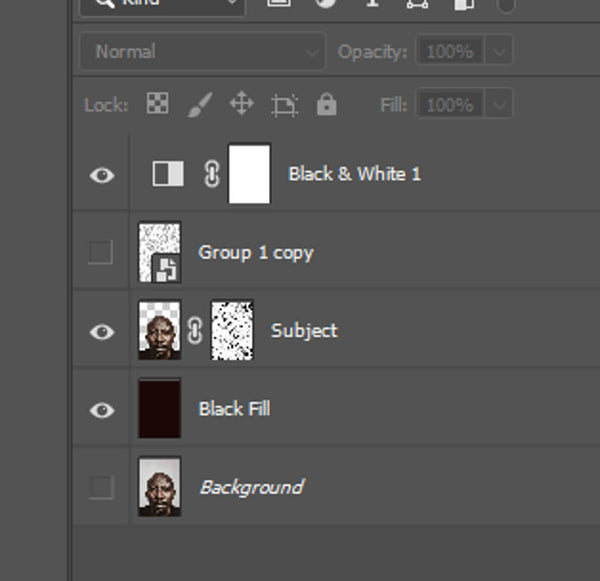Select the Subject layer portrait thumbnail
The width and height of the screenshot is (600, 581).
(x=160, y=330)
